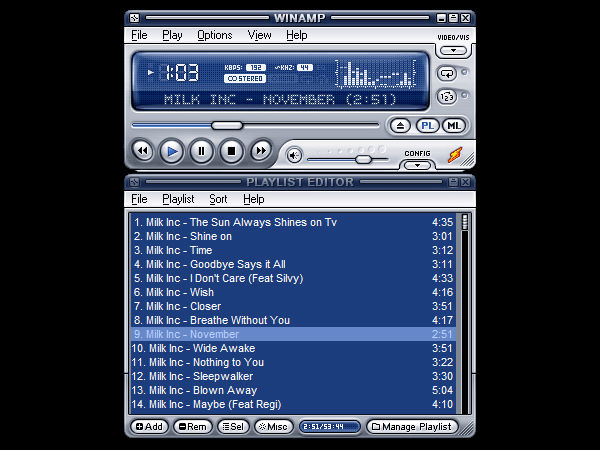Click the 1:03 elapsed time display
The width and height of the screenshot is (600, 450).
(179, 72)
